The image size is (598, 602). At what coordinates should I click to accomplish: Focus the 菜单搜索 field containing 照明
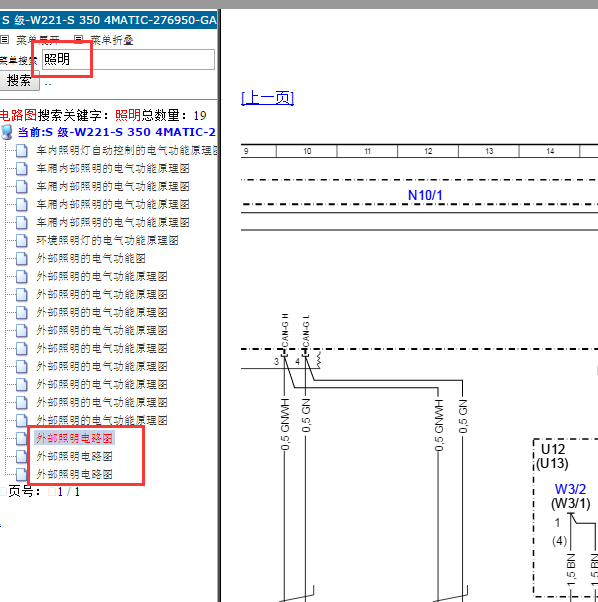tap(128, 60)
